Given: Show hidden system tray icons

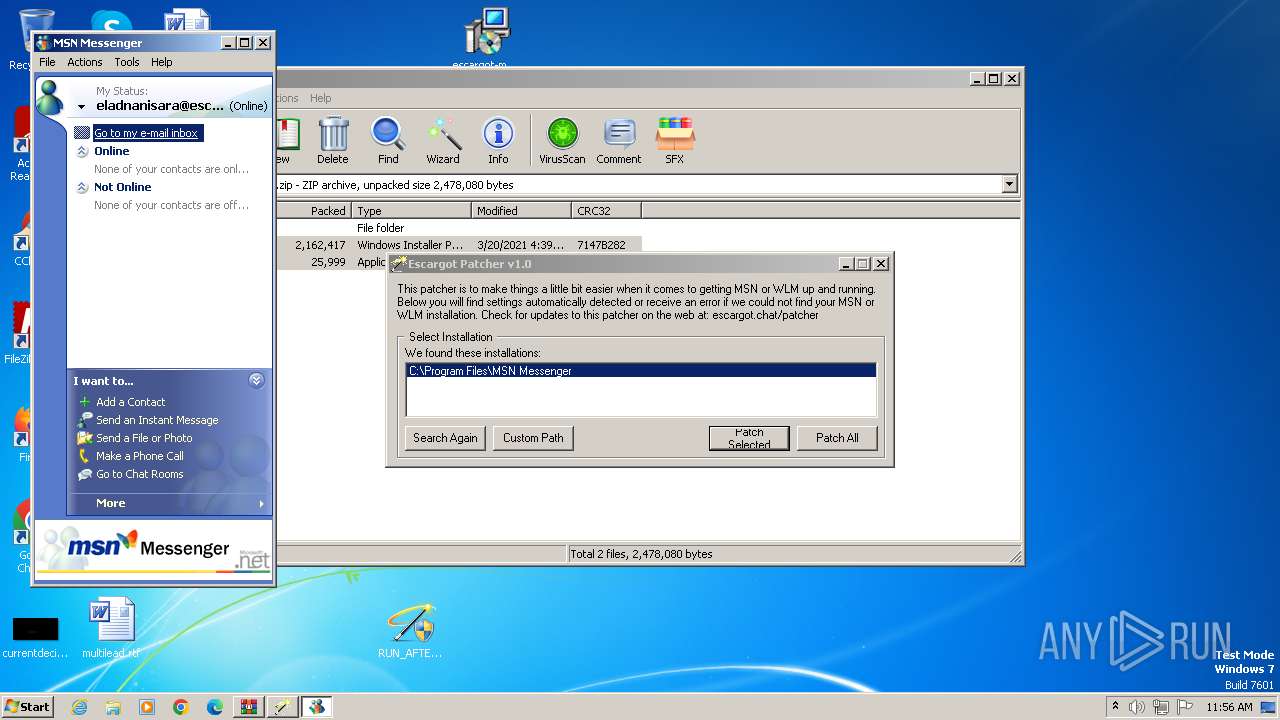Looking at the screenshot, I should point(1116,707).
